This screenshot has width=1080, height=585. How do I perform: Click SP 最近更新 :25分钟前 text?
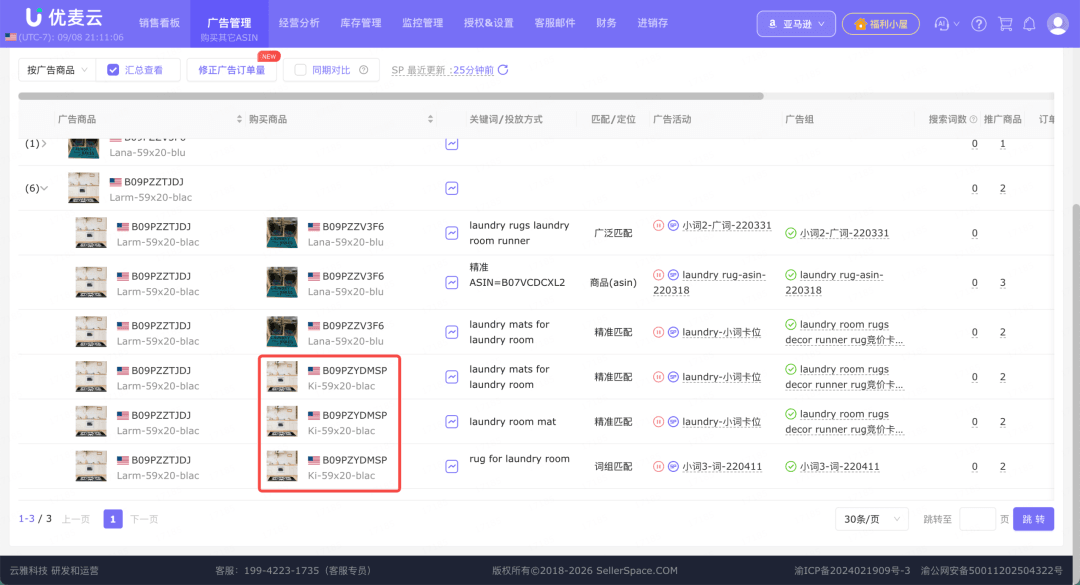(442, 70)
